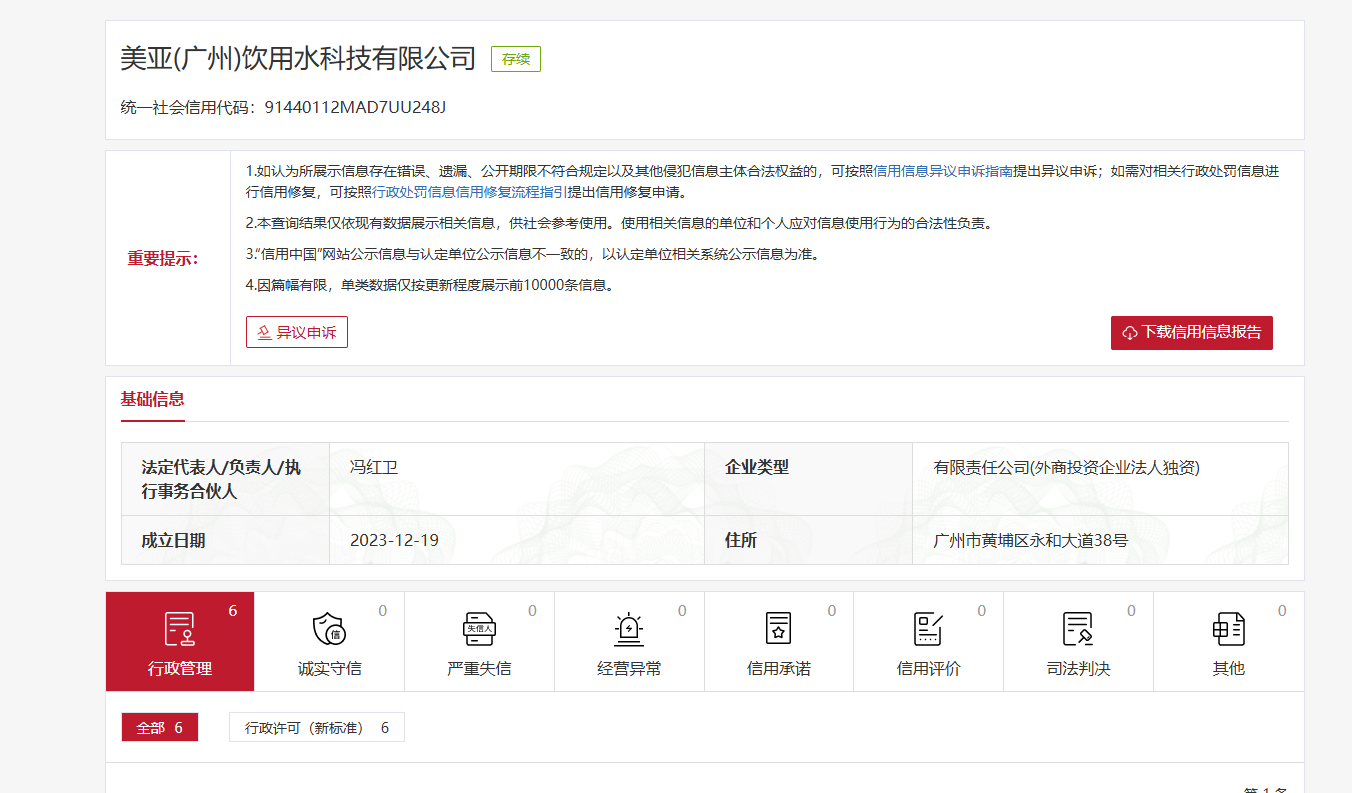
Task: Click the 司法判决 icon
Action: coord(1078,629)
